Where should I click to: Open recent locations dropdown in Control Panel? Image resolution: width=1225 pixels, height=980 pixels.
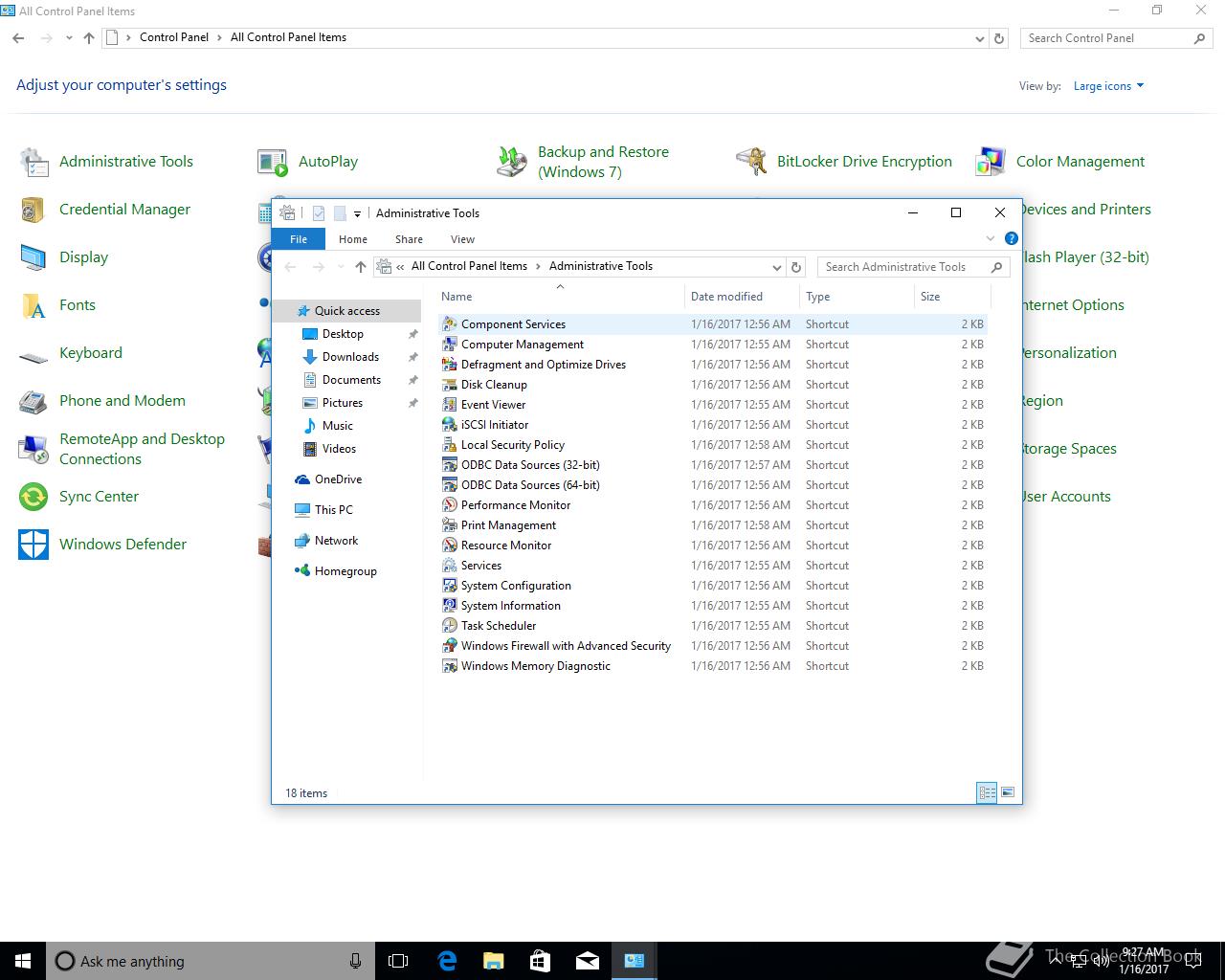click(x=69, y=38)
